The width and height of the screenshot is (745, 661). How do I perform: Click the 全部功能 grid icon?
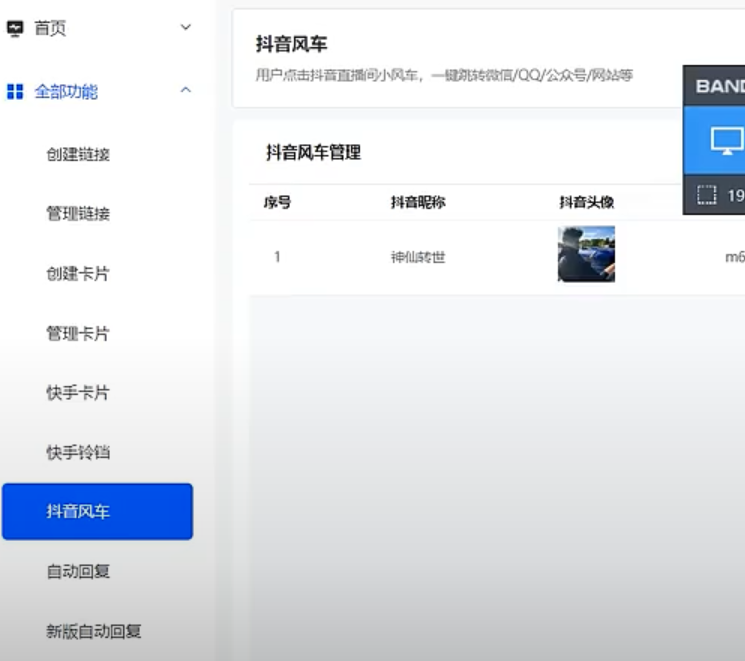tap(15, 91)
